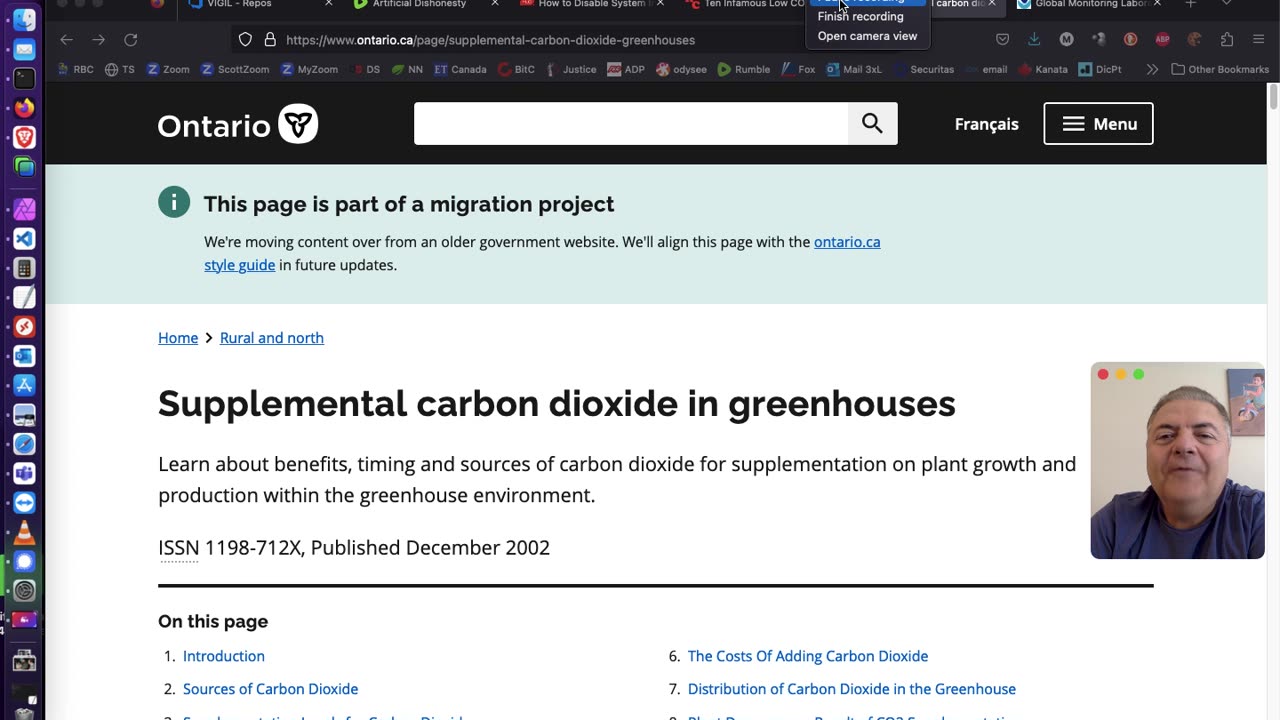List all tabs with the tab-bar chevron

pyautogui.click(x=1226, y=4)
